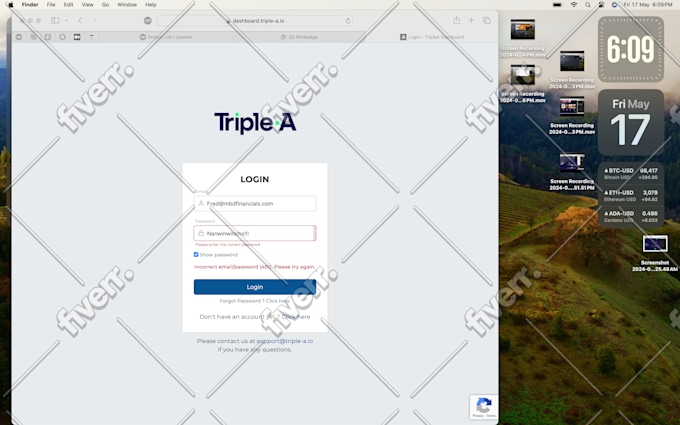This screenshot has width=680, height=425.
Task: Click the BTC-USD row in stocks widget
Action: (631, 173)
